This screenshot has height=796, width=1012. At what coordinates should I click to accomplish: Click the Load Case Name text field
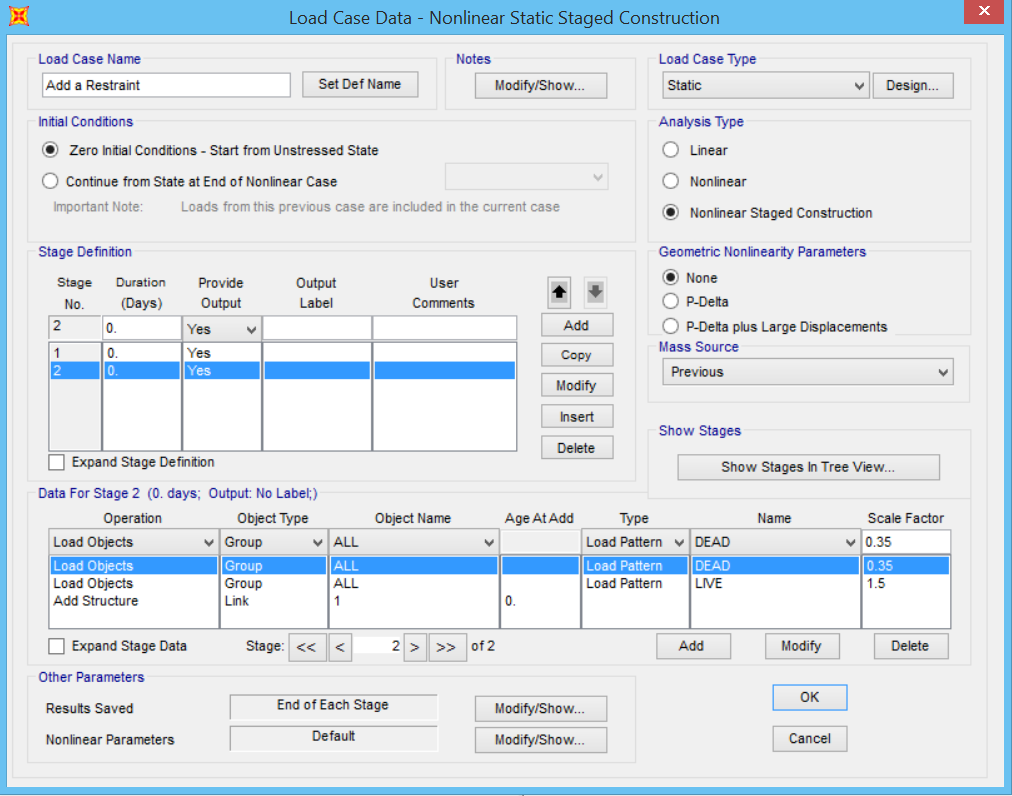pos(165,84)
